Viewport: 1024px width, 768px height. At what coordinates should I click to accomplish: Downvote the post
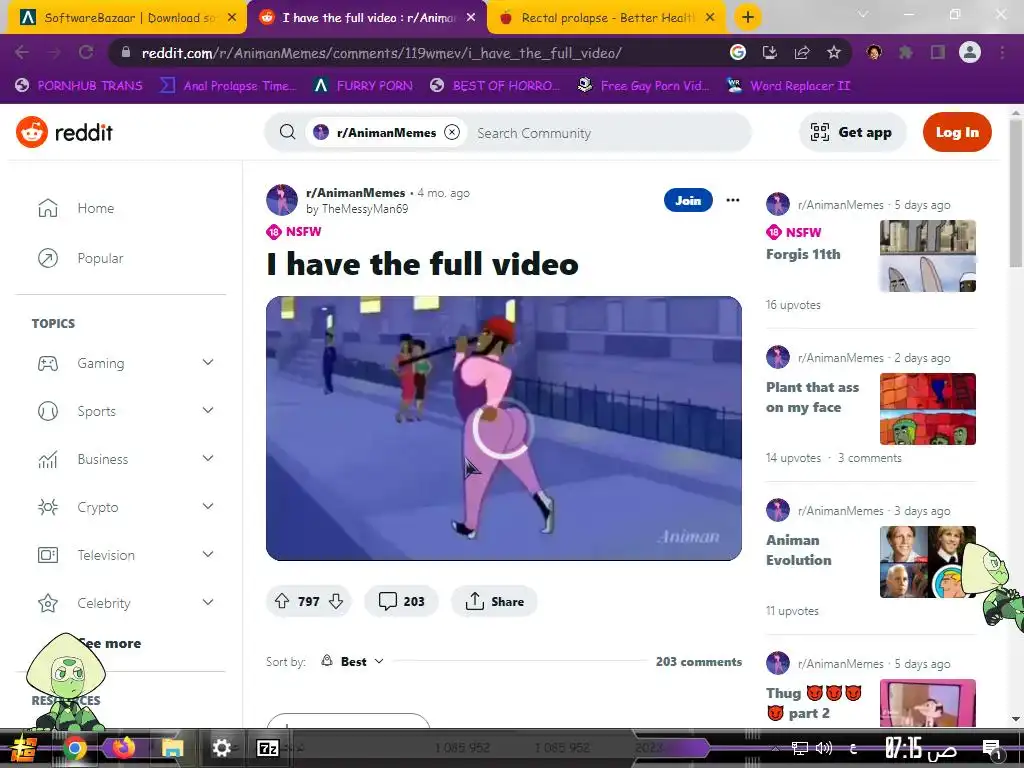pos(336,601)
